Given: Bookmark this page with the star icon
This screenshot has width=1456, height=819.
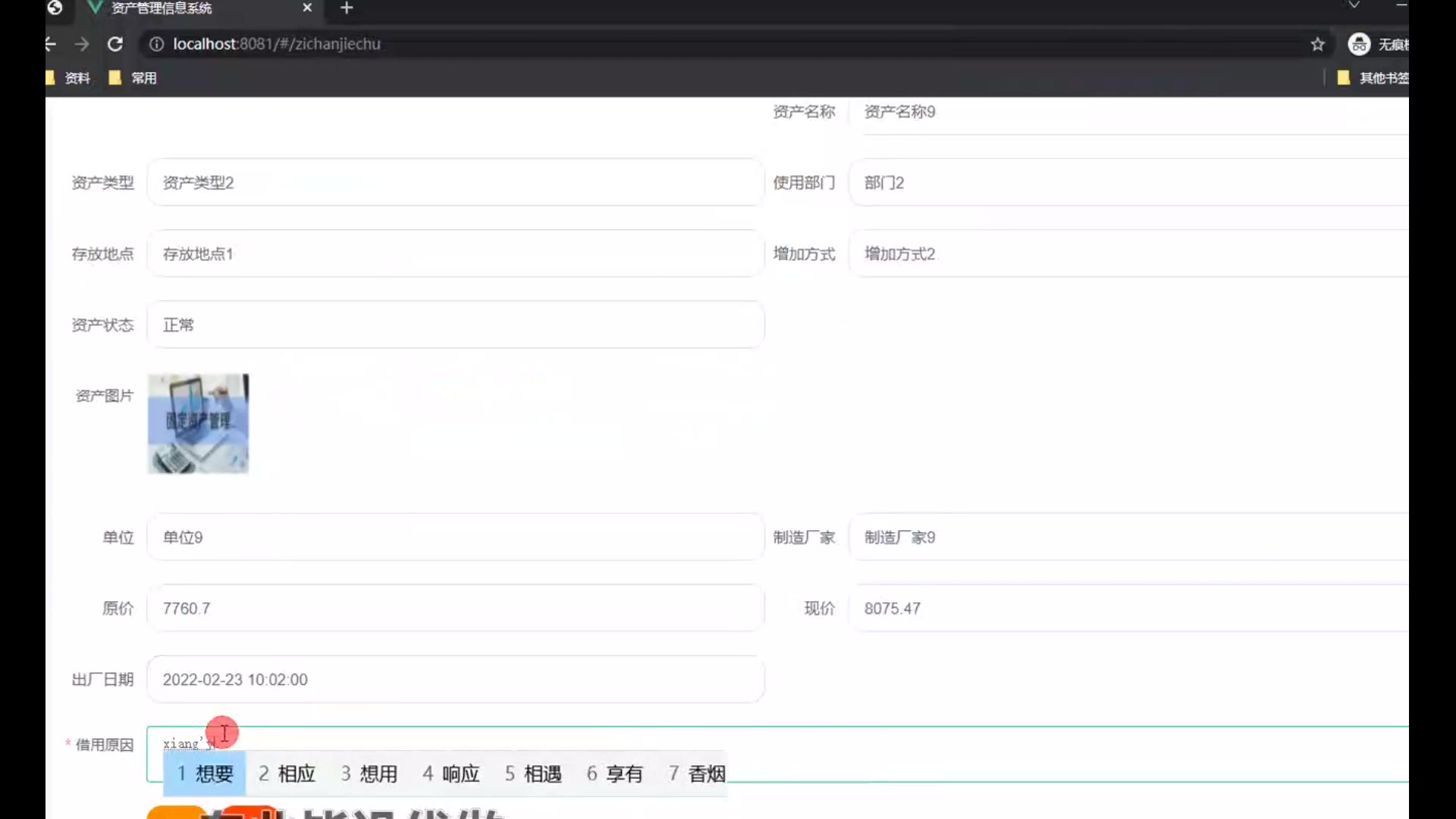Looking at the screenshot, I should [1318, 44].
